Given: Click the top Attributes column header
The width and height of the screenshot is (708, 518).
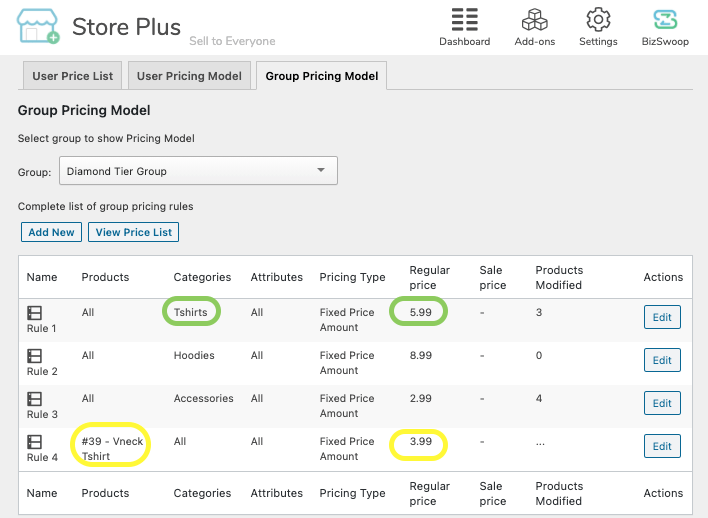Looking at the screenshot, I should pyautogui.click(x=277, y=277).
